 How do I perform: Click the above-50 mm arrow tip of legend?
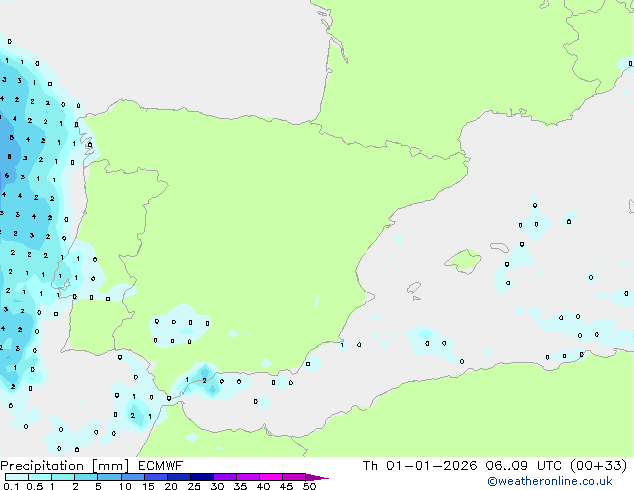(317, 477)
